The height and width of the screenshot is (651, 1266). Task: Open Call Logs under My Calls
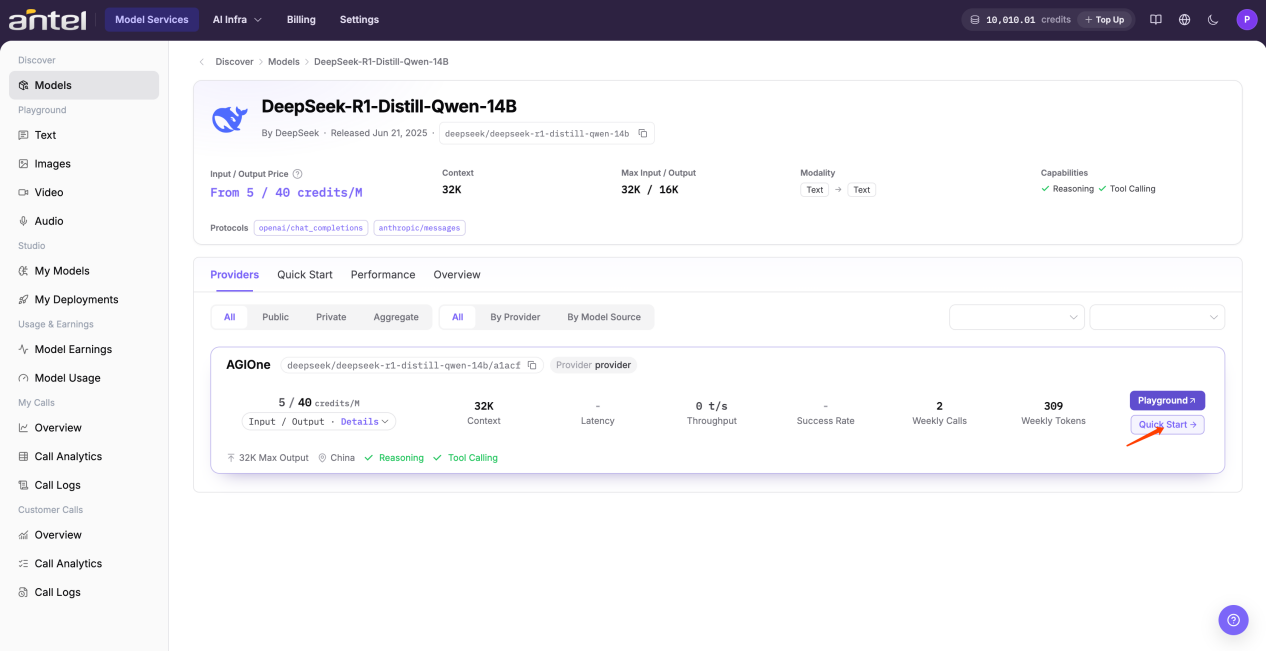tap(84, 485)
